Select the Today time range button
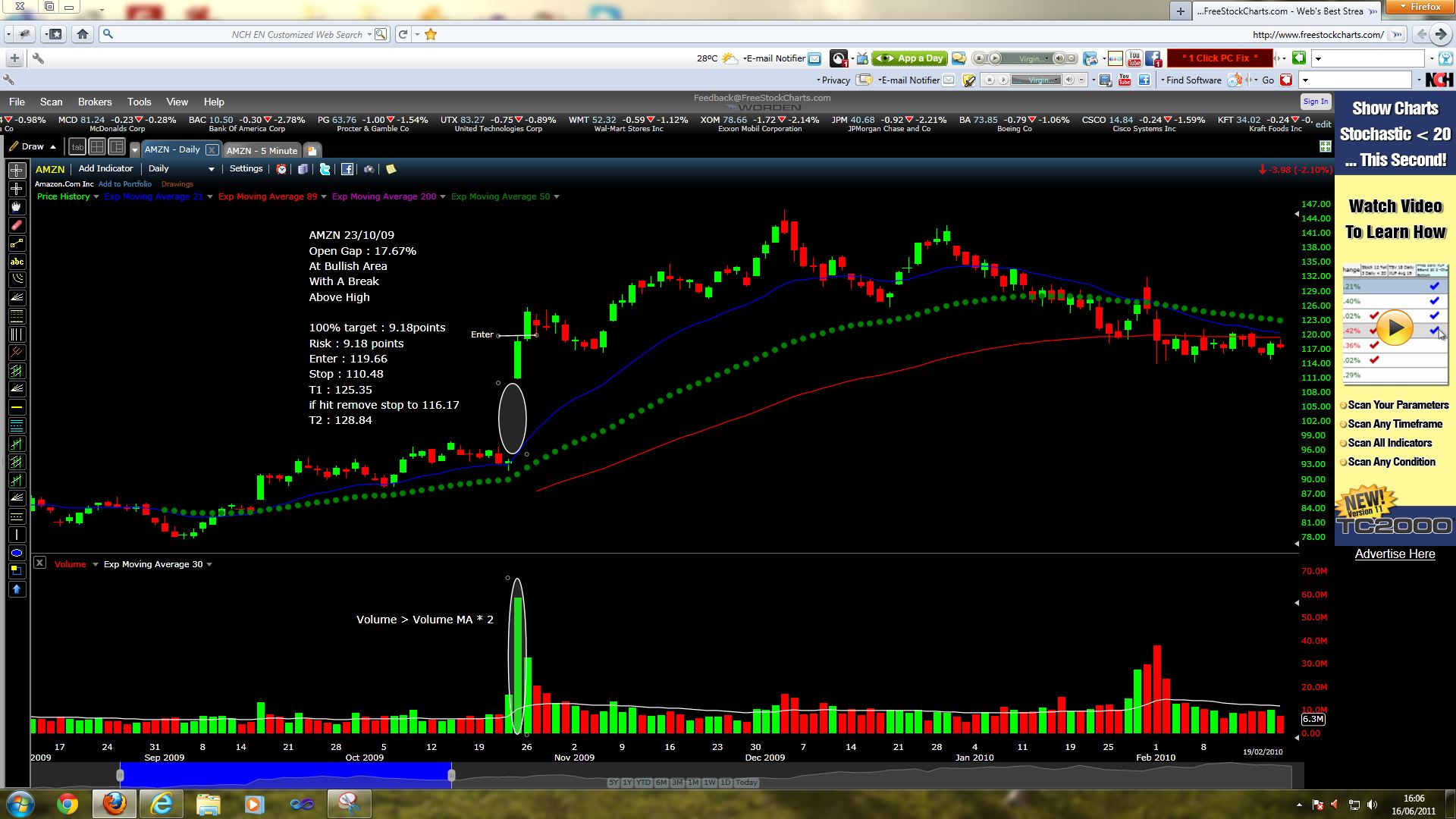1456x819 pixels. (x=746, y=783)
